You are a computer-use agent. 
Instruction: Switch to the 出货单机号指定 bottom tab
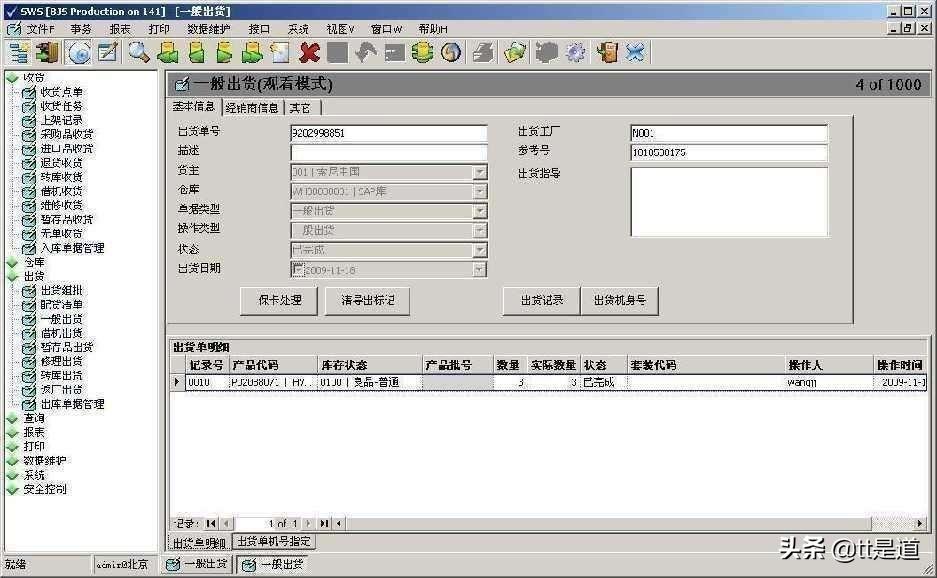(274, 542)
